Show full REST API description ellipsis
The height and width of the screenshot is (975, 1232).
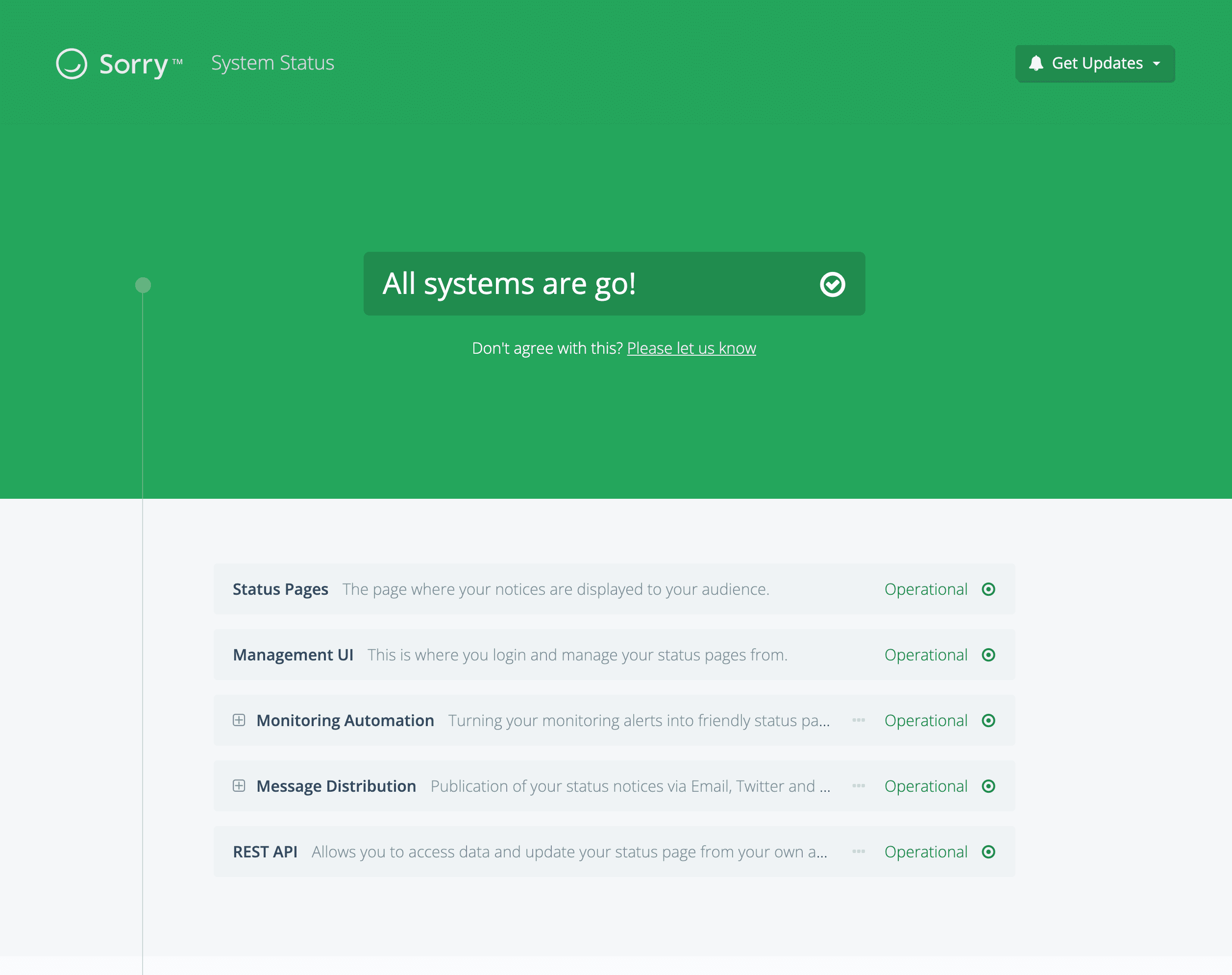[x=858, y=852]
